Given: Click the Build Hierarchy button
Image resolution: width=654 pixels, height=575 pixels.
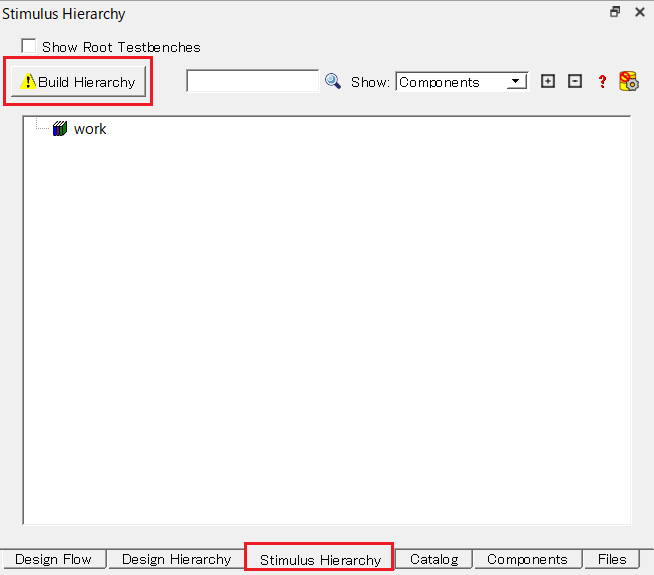Looking at the screenshot, I should 79,82.
